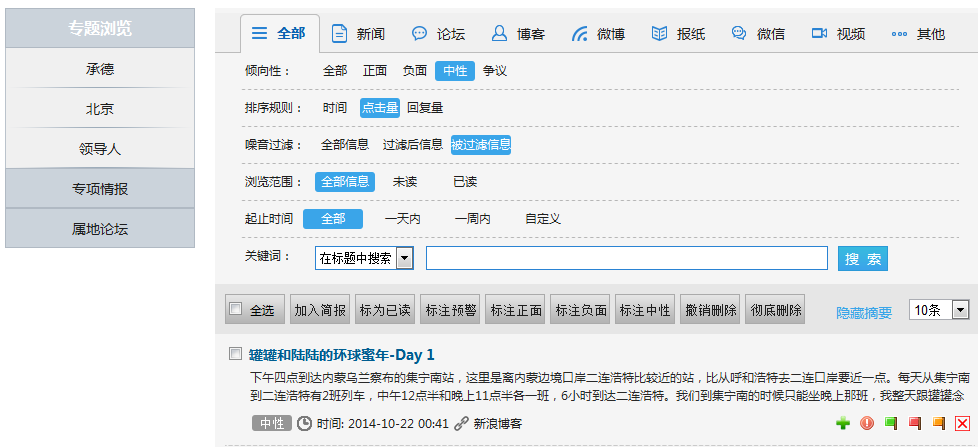This screenshot has height=447, width=978.
Task: Click the clock icon next to 时间
Action: click(x=305, y=423)
